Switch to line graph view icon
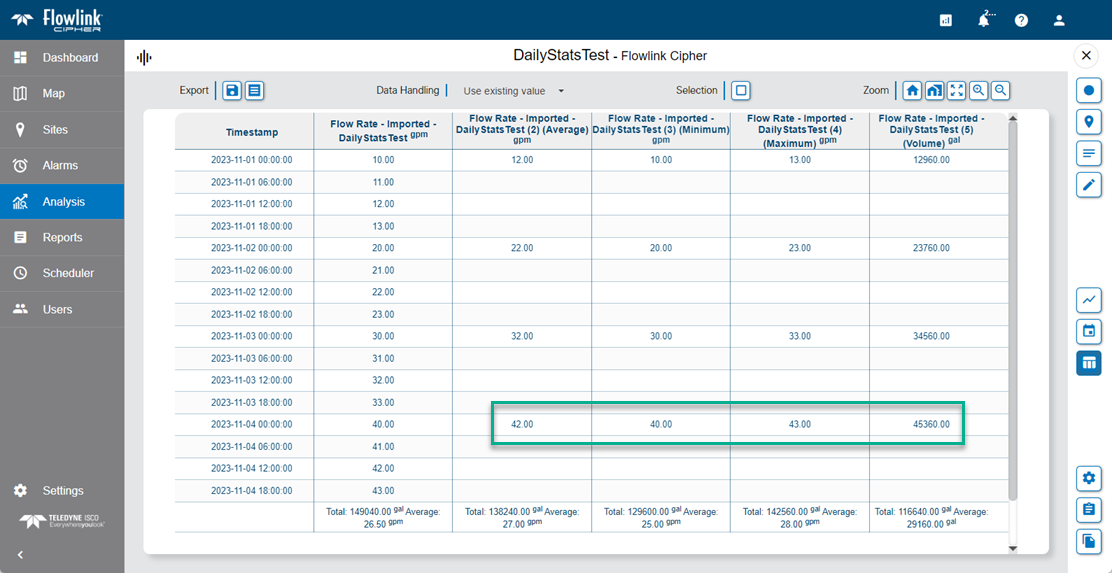The height and width of the screenshot is (573, 1112). (x=1089, y=299)
